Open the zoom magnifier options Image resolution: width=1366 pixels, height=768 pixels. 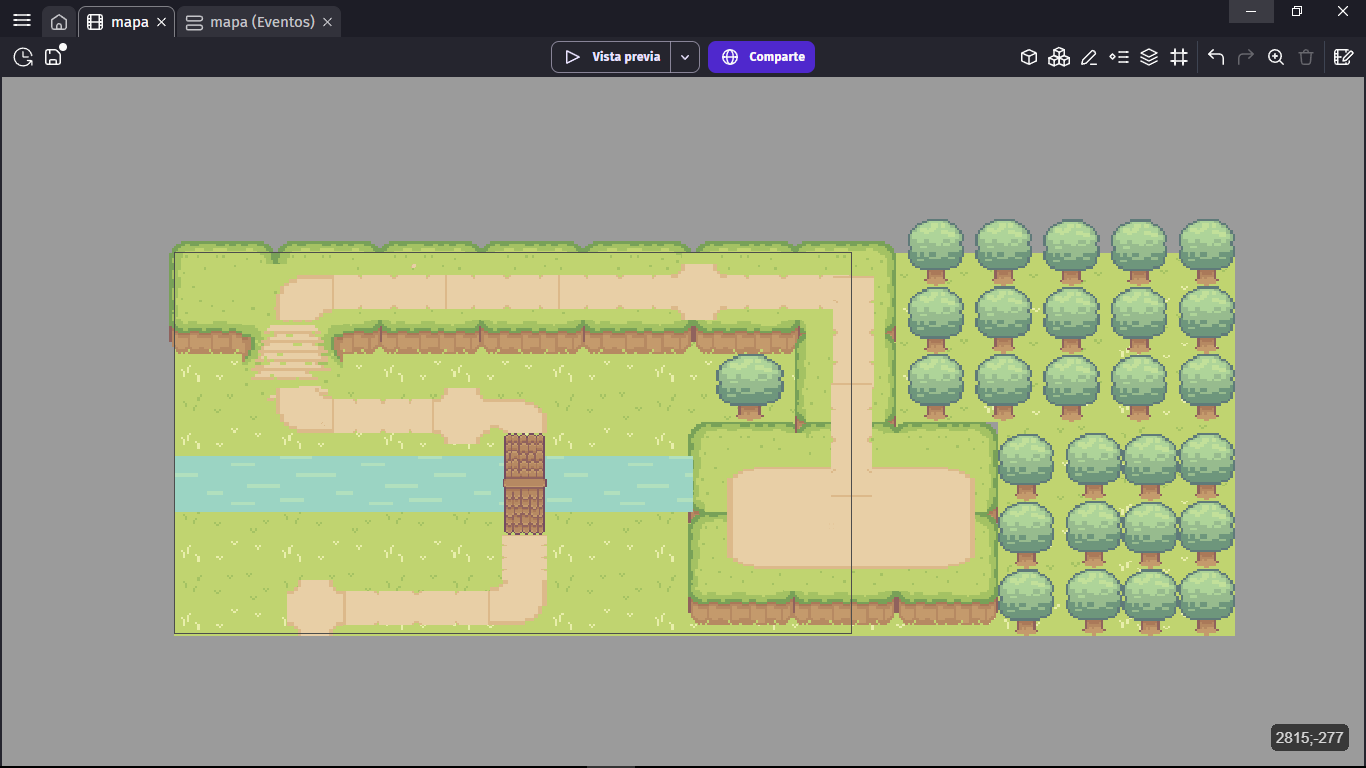pos(1276,57)
